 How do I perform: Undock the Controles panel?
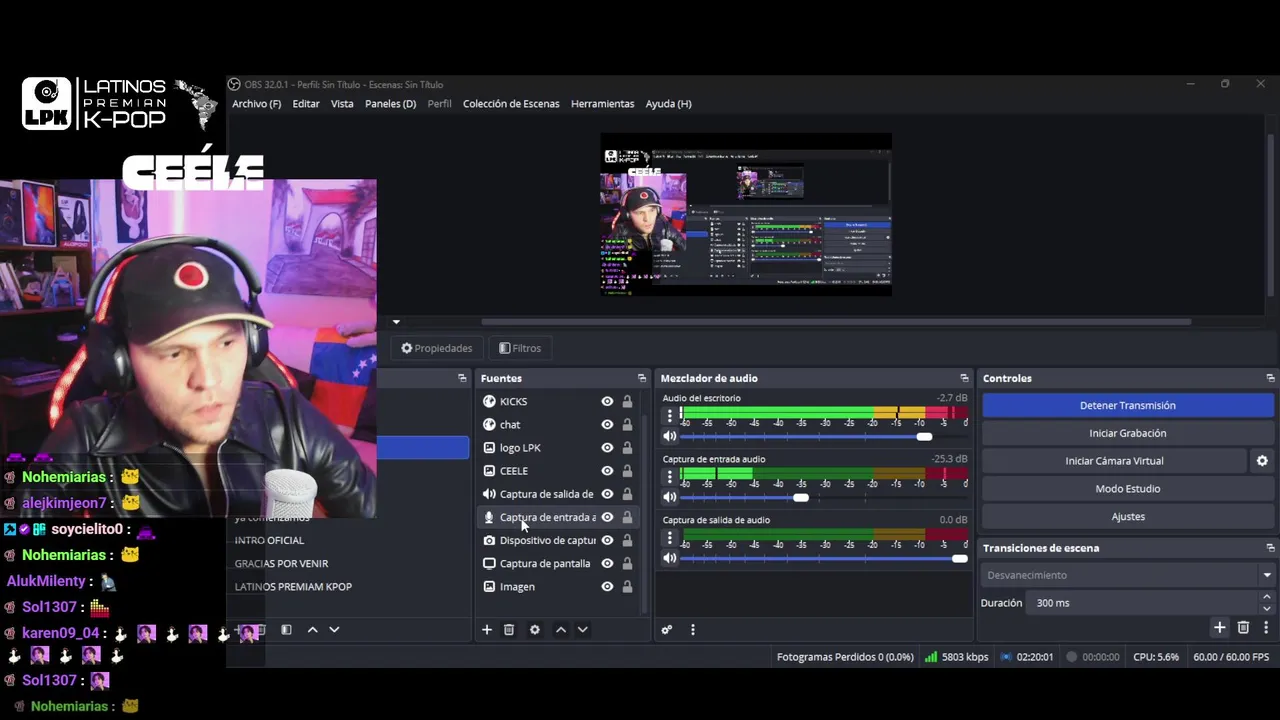(1271, 378)
